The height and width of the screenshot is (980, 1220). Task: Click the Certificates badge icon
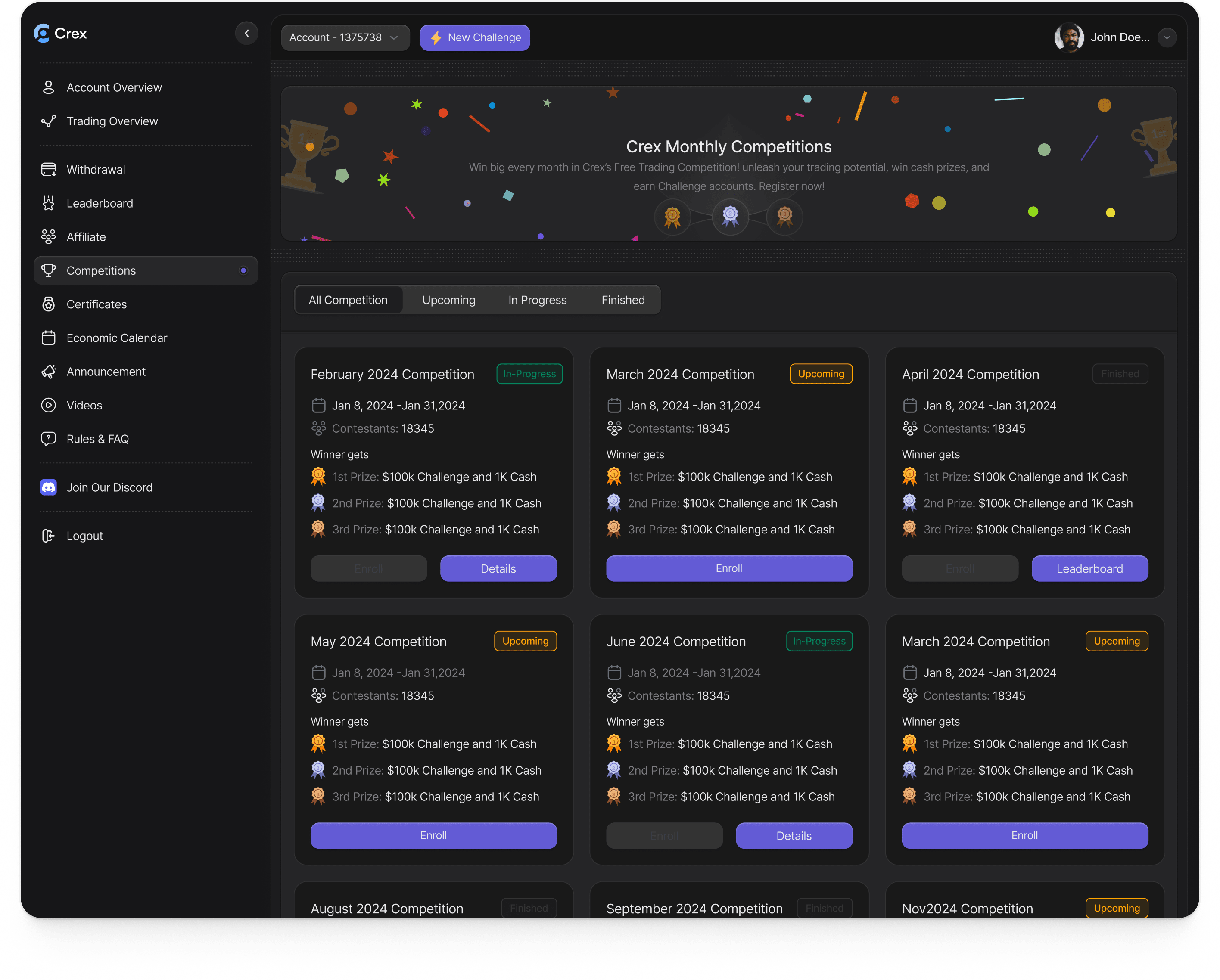click(49, 304)
